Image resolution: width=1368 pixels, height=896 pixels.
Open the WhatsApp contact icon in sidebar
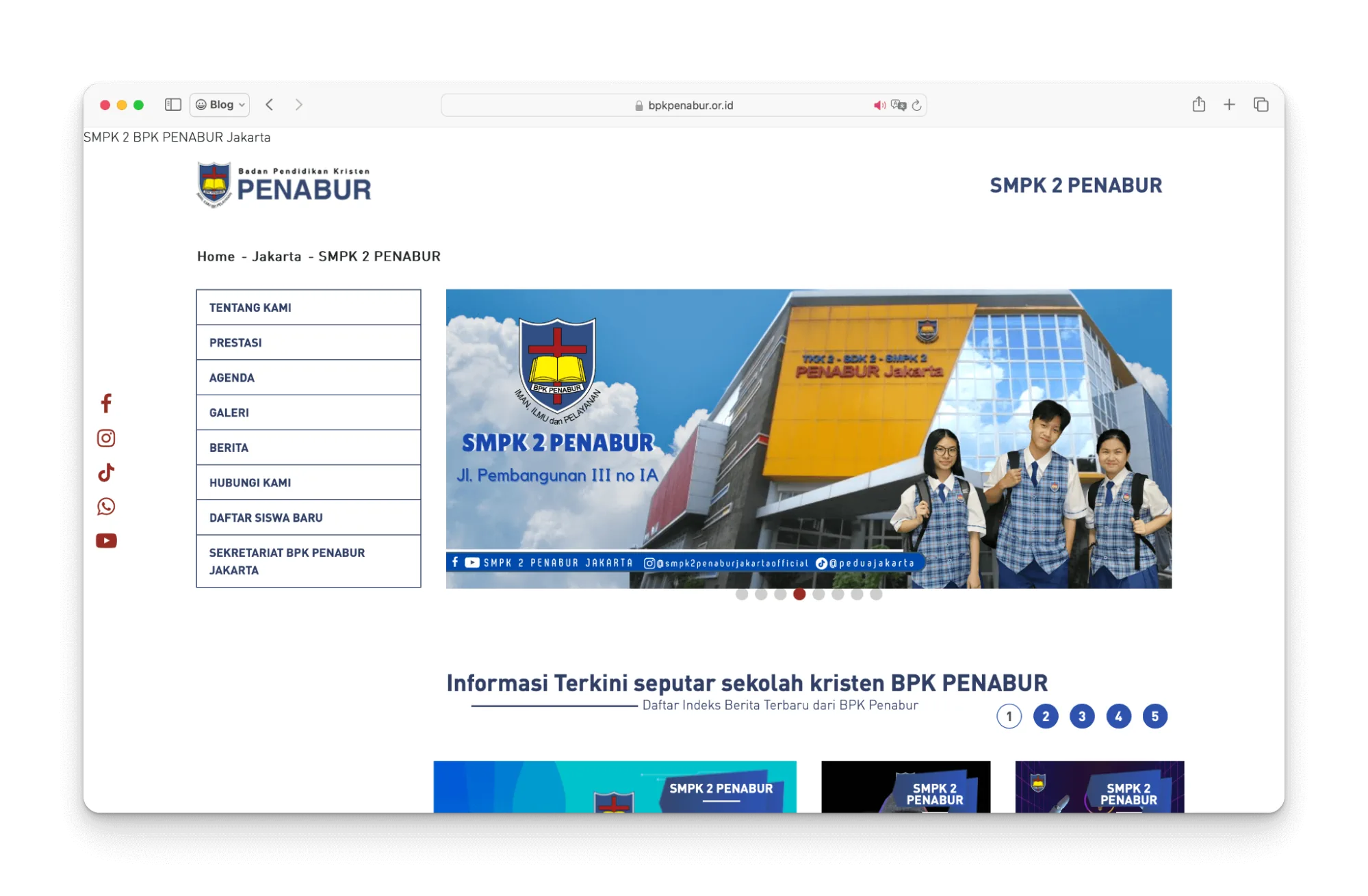click(106, 506)
